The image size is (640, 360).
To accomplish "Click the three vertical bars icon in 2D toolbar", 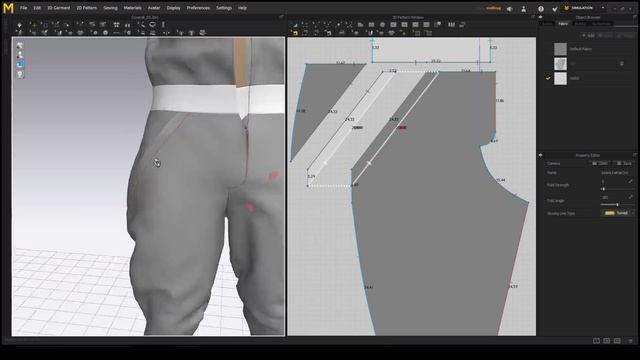I will coord(451,25).
